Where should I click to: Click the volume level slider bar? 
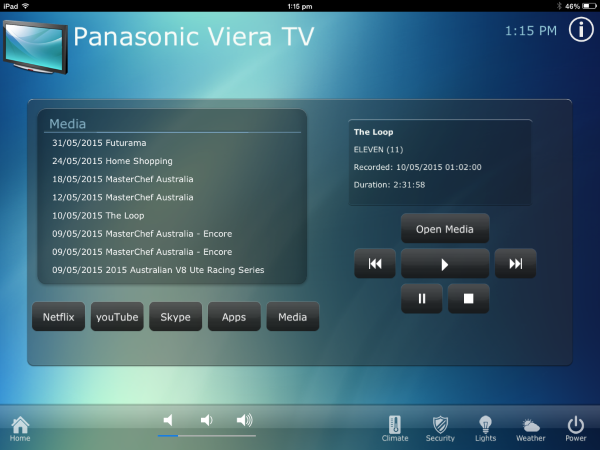click(x=206, y=436)
